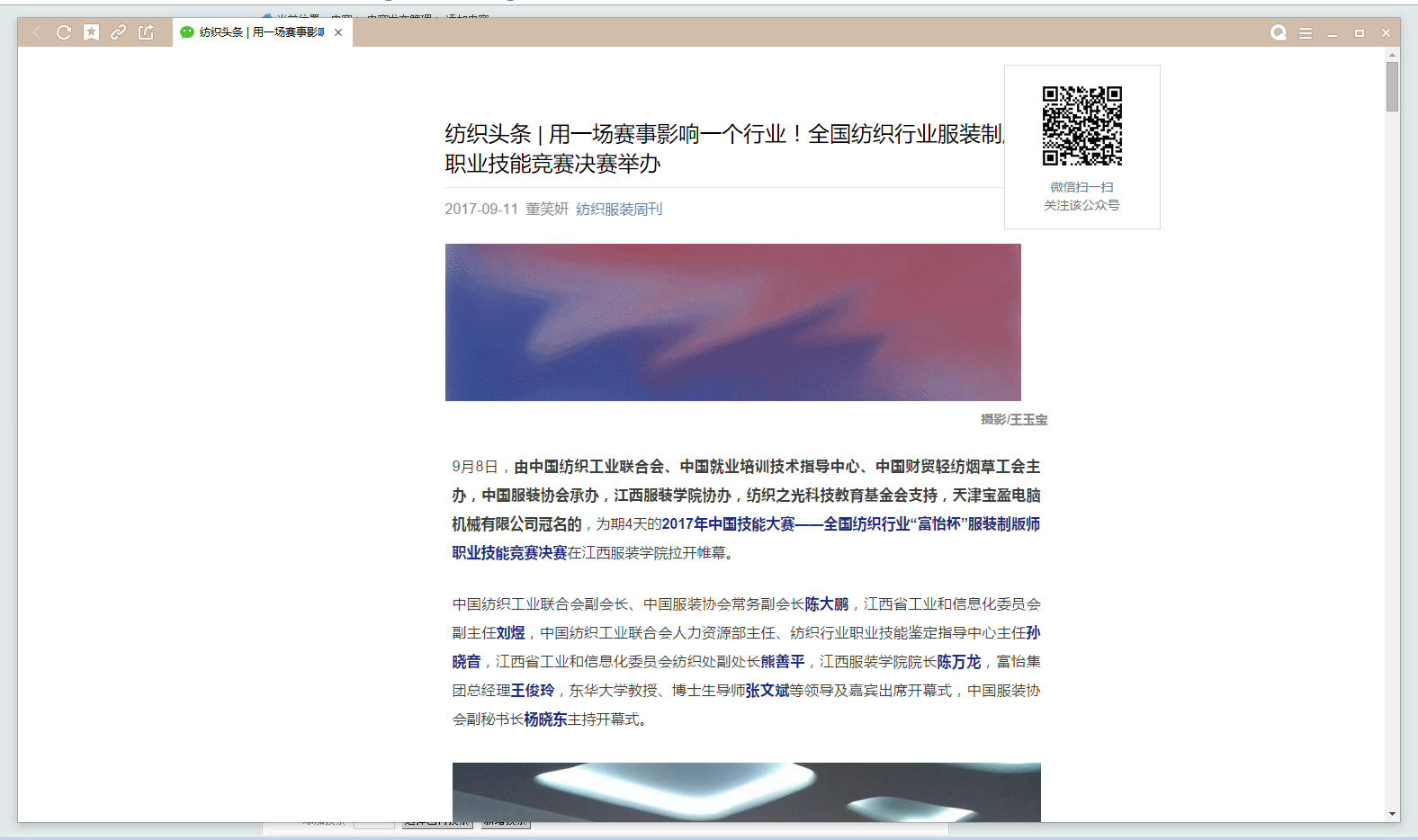Reload the page with the refresh icon
The width and height of the screenshot is (1418, 840).
(64, 32)
